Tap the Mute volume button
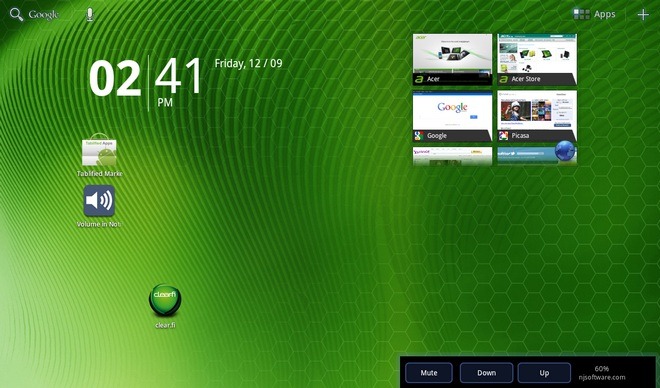 point(429,373)
